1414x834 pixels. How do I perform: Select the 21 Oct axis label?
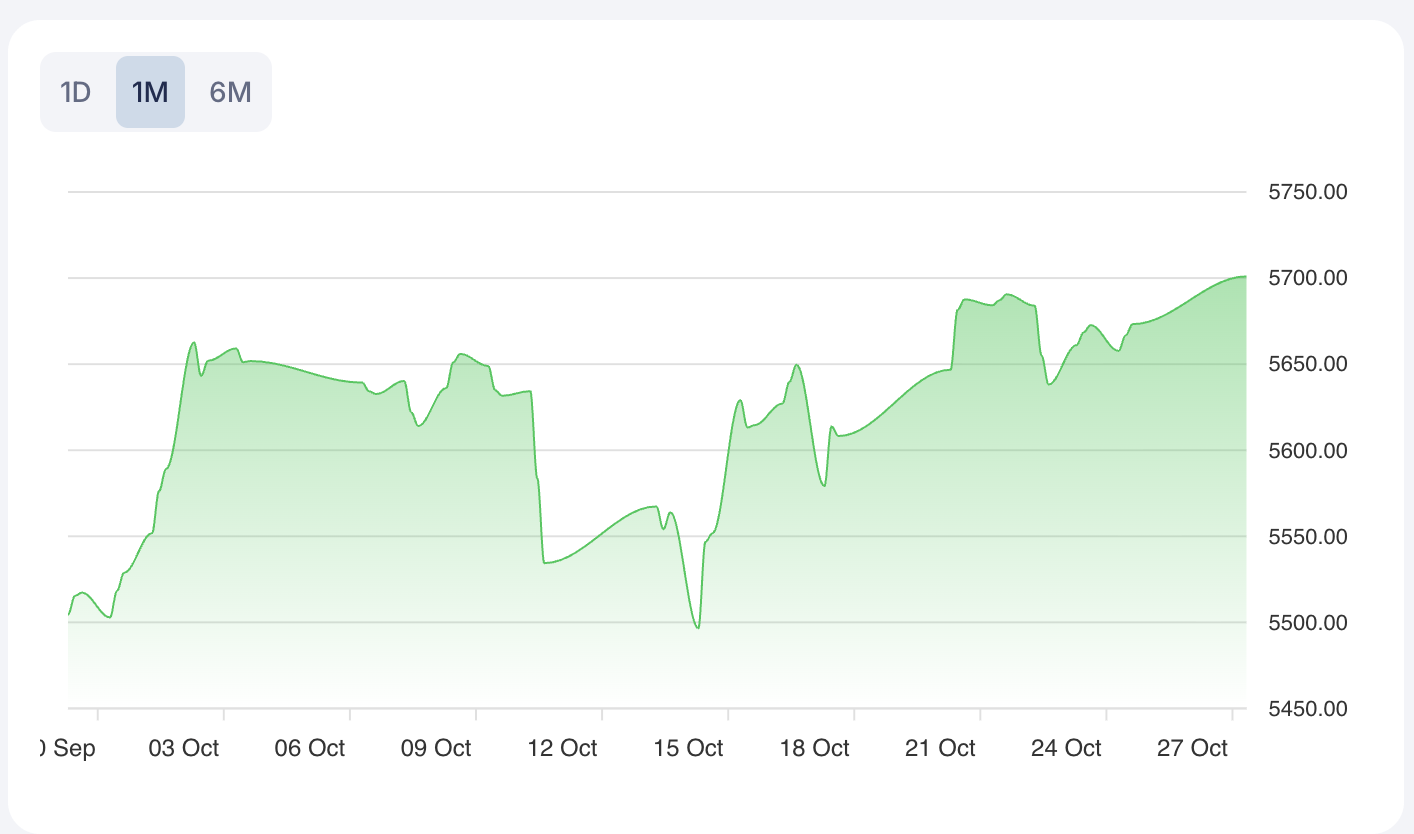tap(940, 748)
